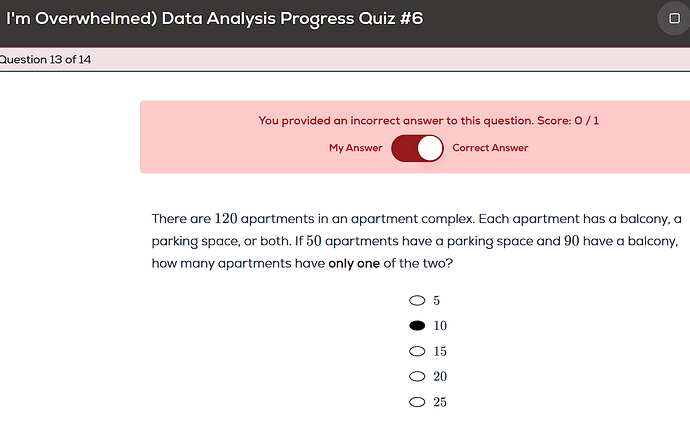This screenshot has height=424, width=690.
Task: Toggle the My Answer / Correct Answer switch
Action: tap(417, 148)
